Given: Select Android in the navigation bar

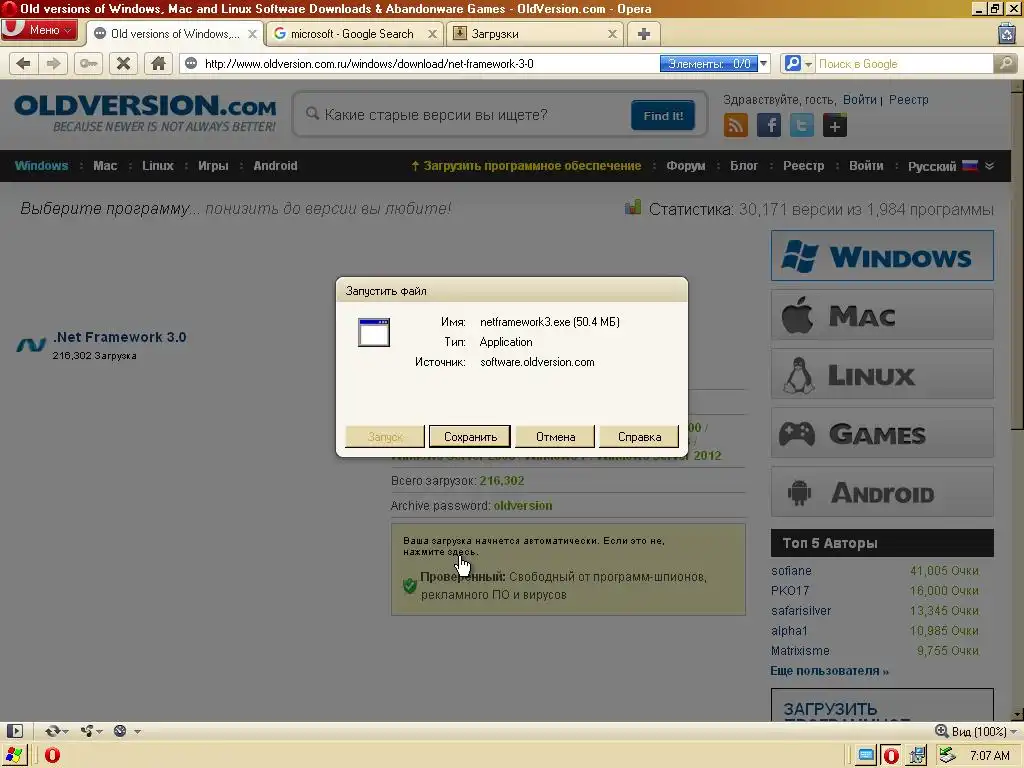Looking at the screenshot, I should coord(275,166).
